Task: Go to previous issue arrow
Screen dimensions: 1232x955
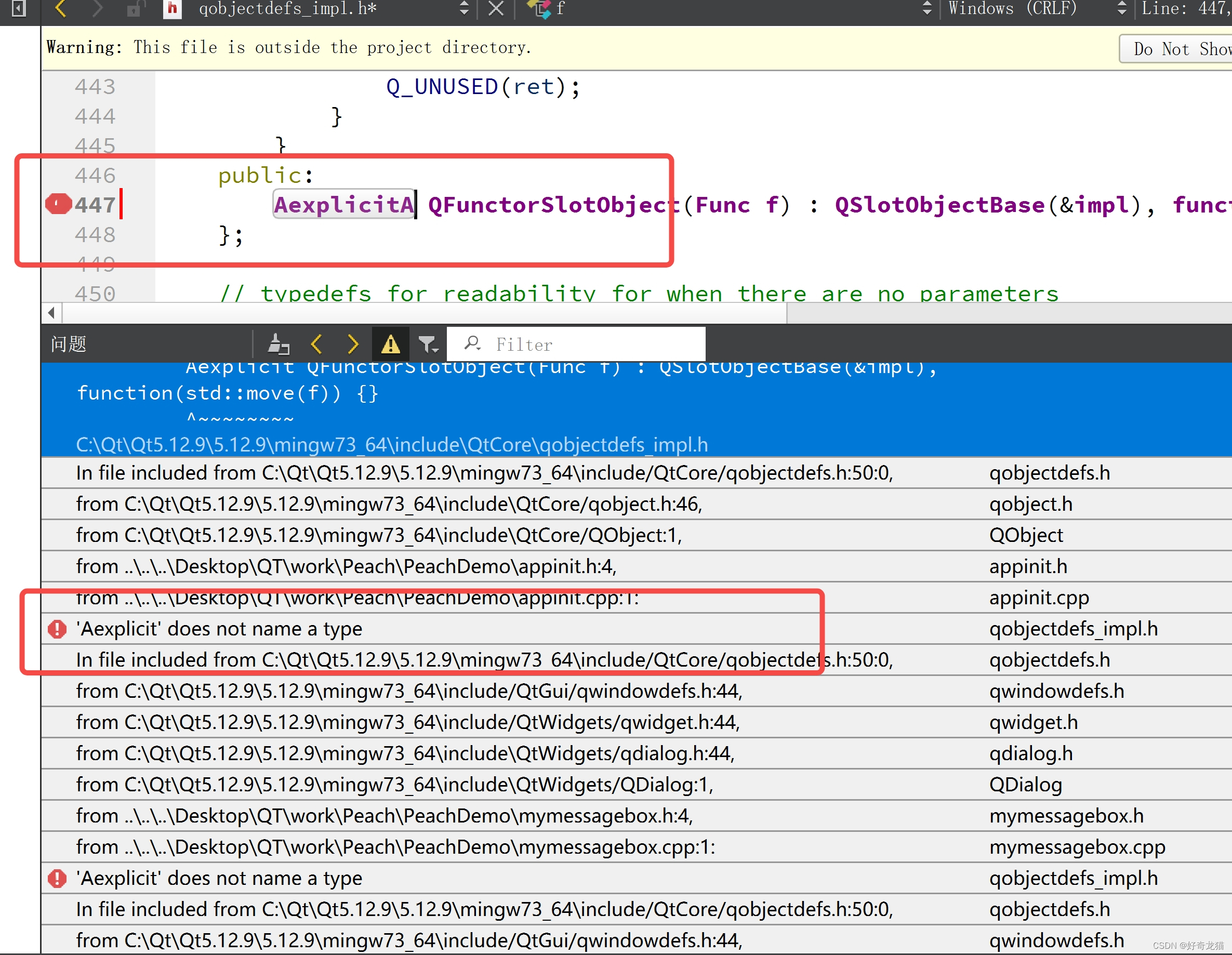Action: [x=316, y=344]
